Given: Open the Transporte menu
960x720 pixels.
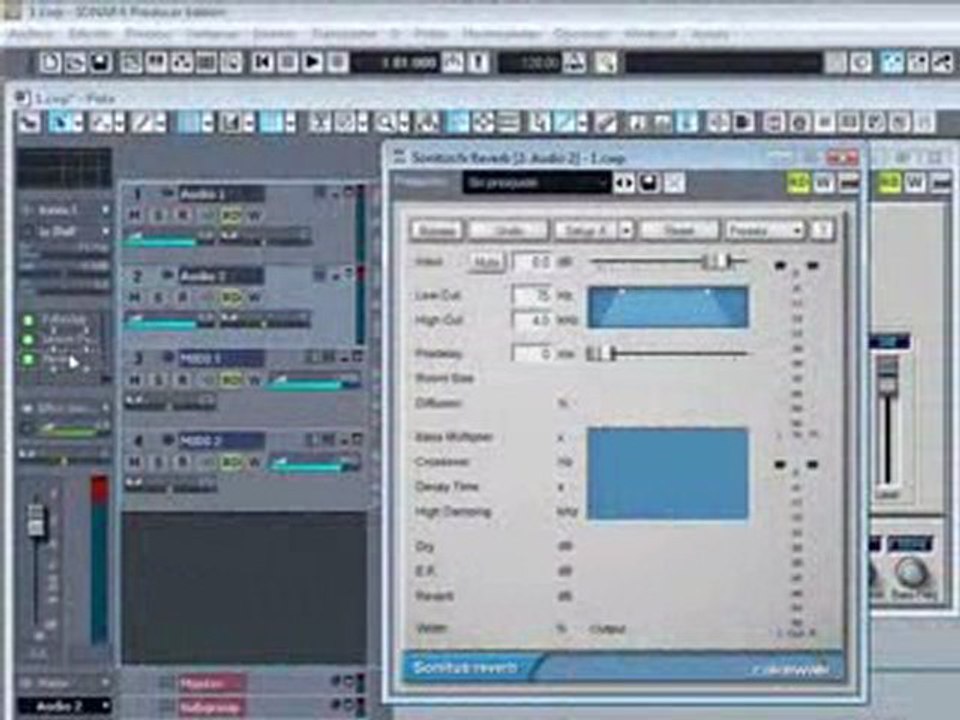Looking at the screenshot, I should tap(345, 34).
